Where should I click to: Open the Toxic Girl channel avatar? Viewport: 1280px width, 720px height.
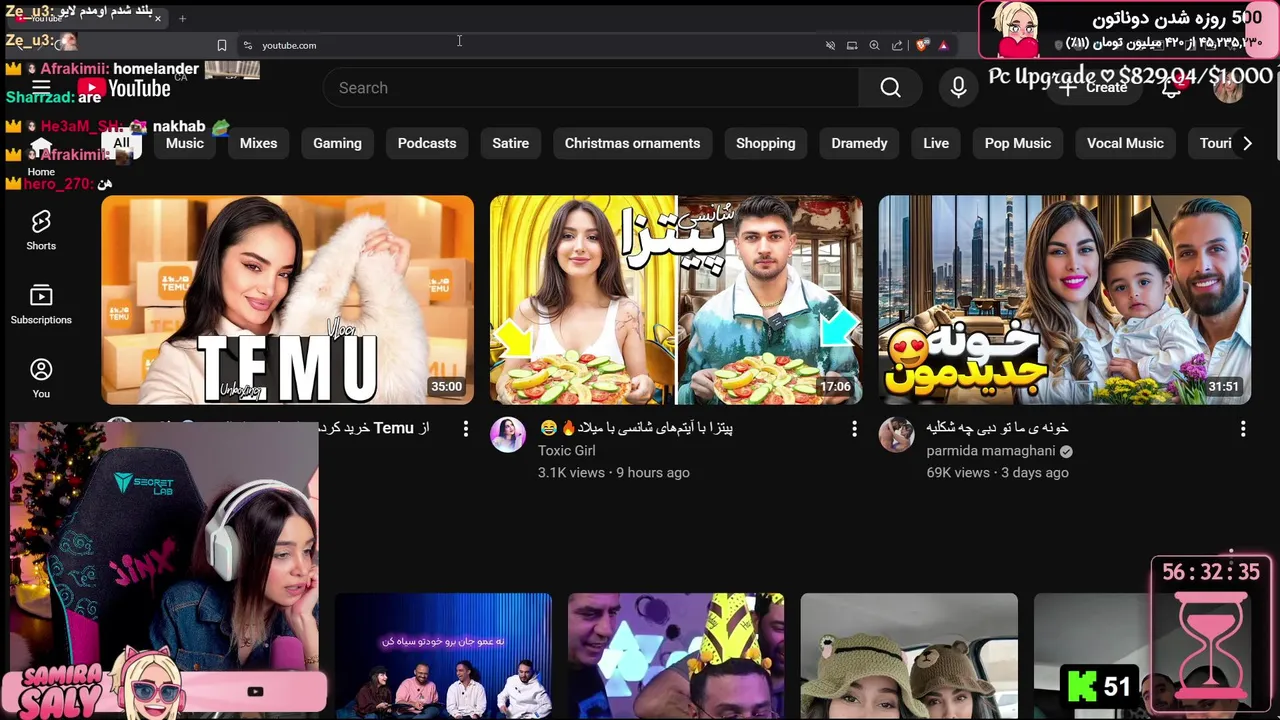click(508, 435)
